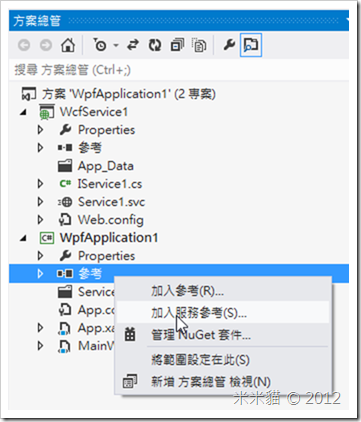Expand the highlighted 參考 node

point(40,274)
